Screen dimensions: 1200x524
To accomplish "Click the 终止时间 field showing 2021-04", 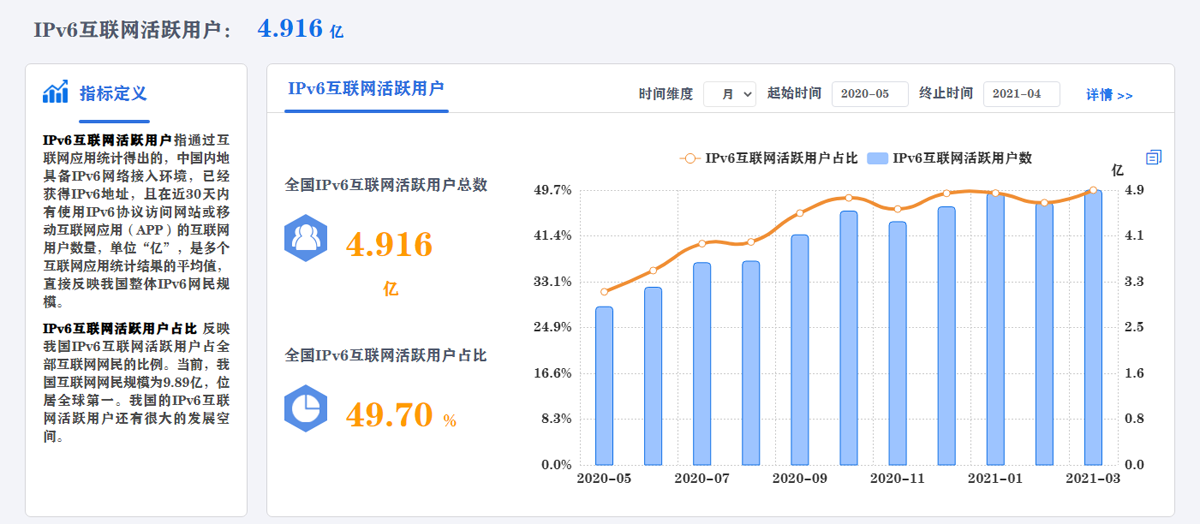I will [x=1021, y=94].
